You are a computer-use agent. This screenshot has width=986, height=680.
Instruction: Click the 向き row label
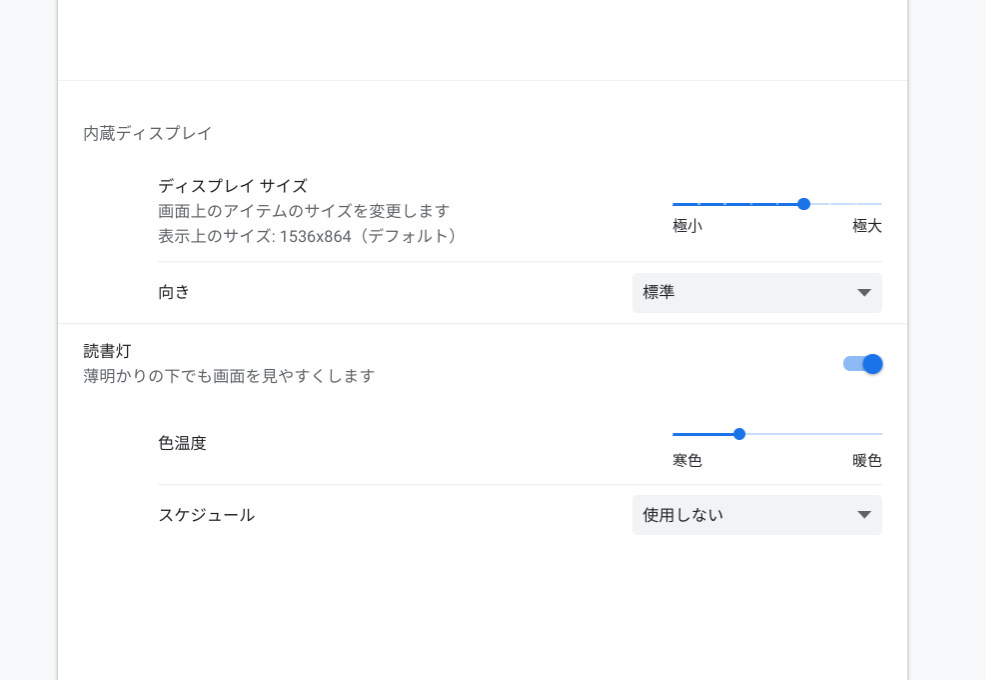(x=175, y=293)
